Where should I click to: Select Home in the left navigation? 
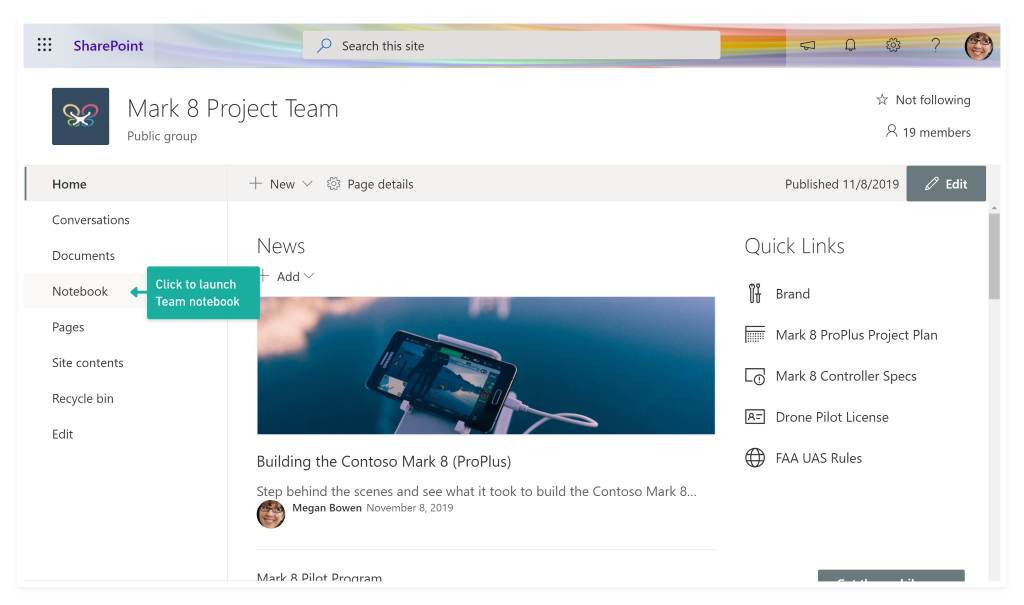[x=125, y=184]
